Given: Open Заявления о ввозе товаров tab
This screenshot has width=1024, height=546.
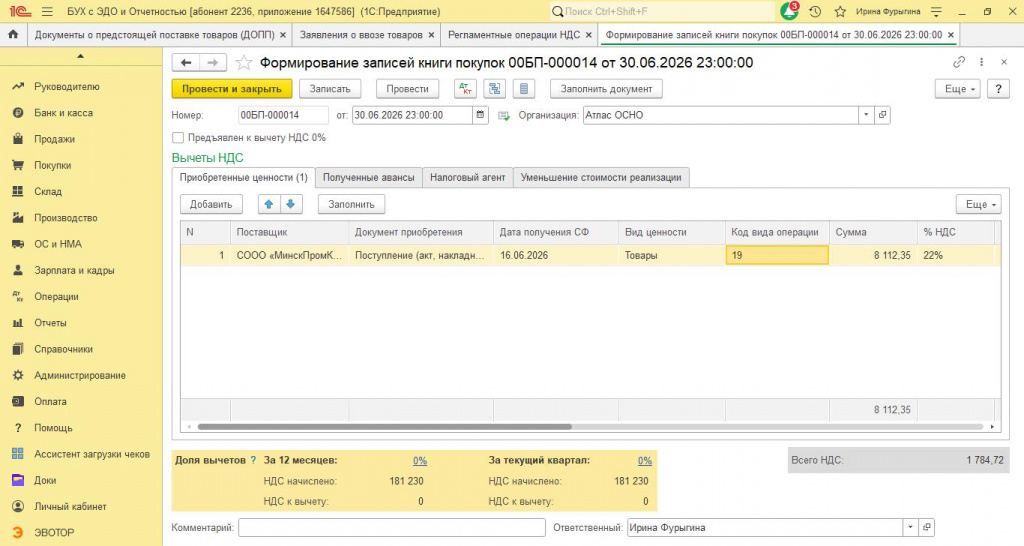Looking at the screenshot, I should point(361,35).
